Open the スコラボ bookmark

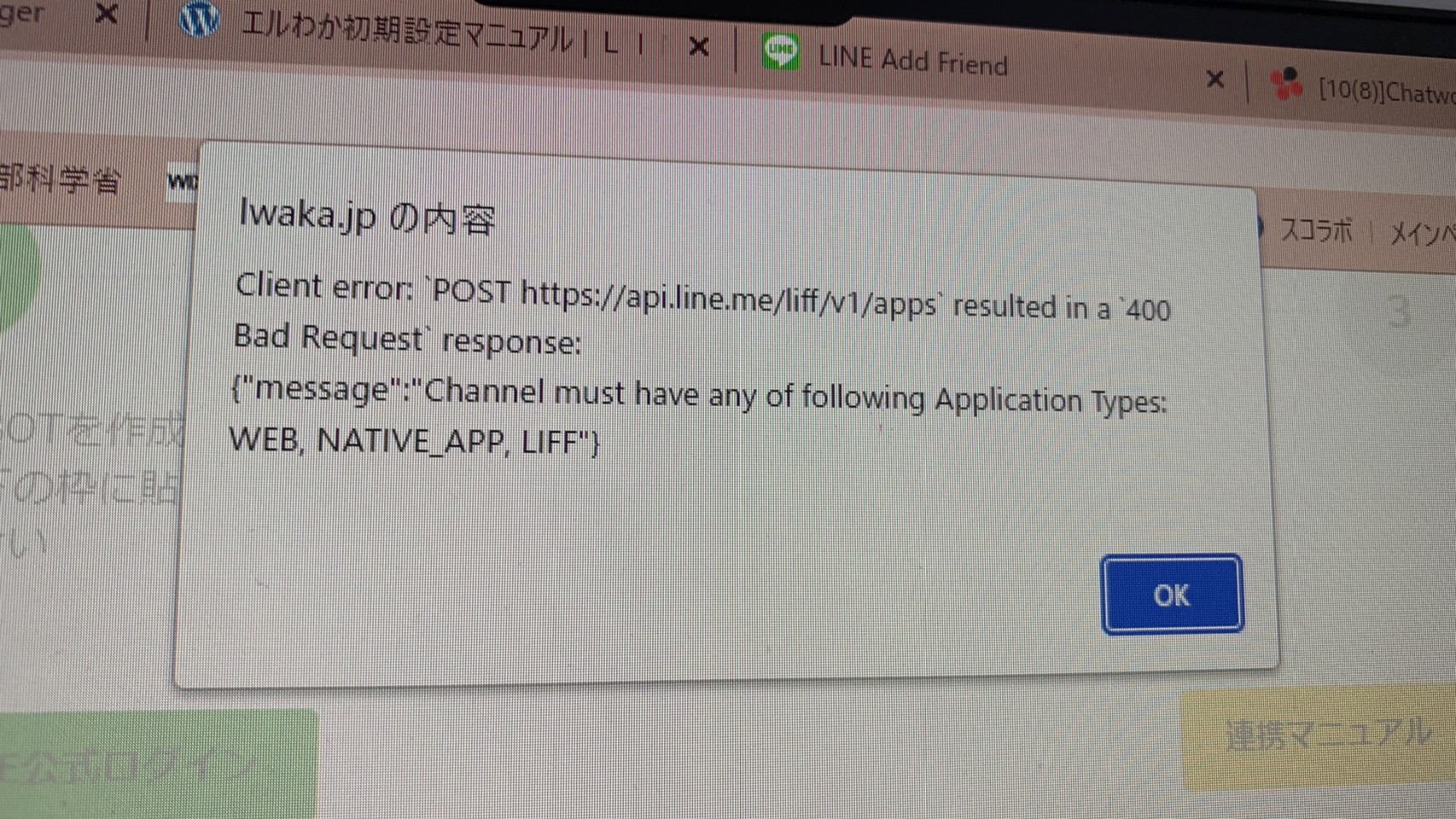(1317, 229)
